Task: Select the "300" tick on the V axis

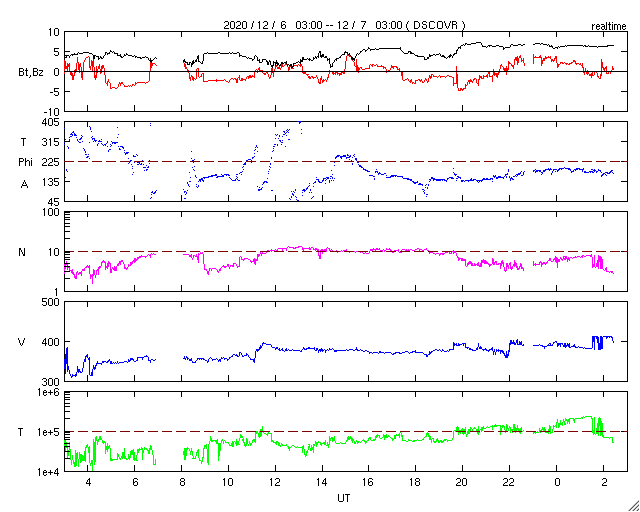Action: (51, 381)
